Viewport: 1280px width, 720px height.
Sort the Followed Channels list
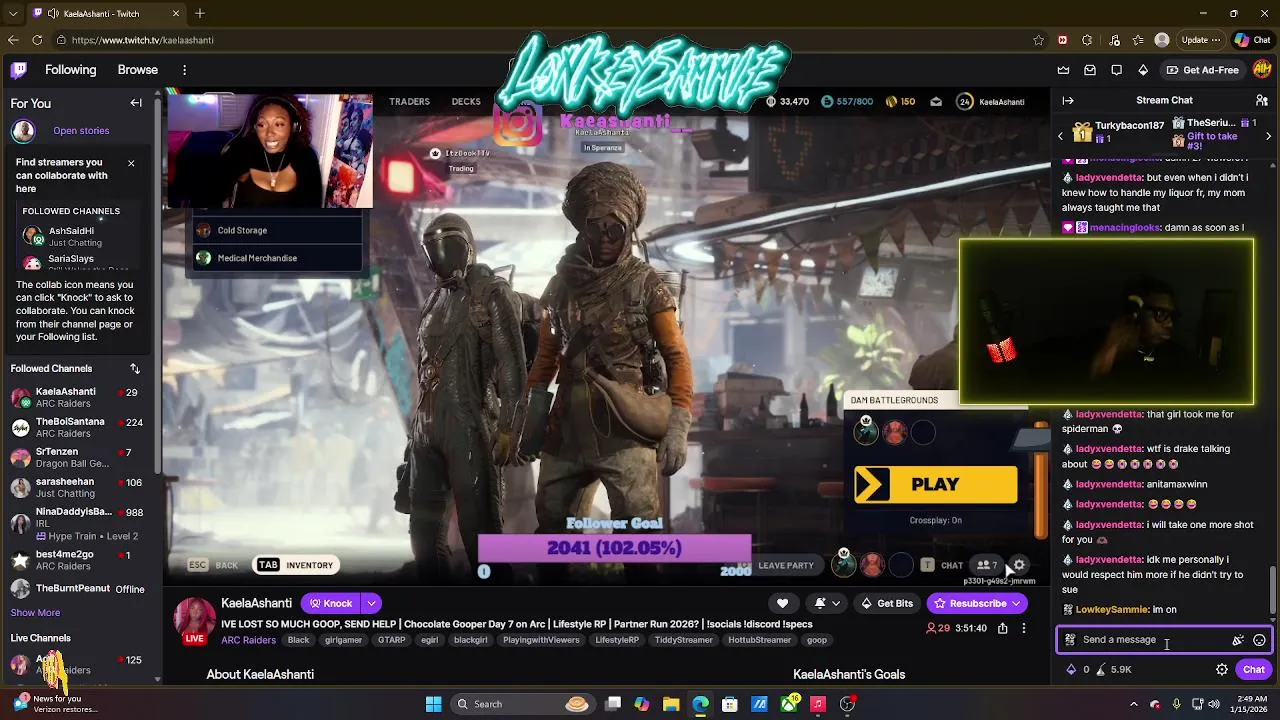tap(135, 369)
